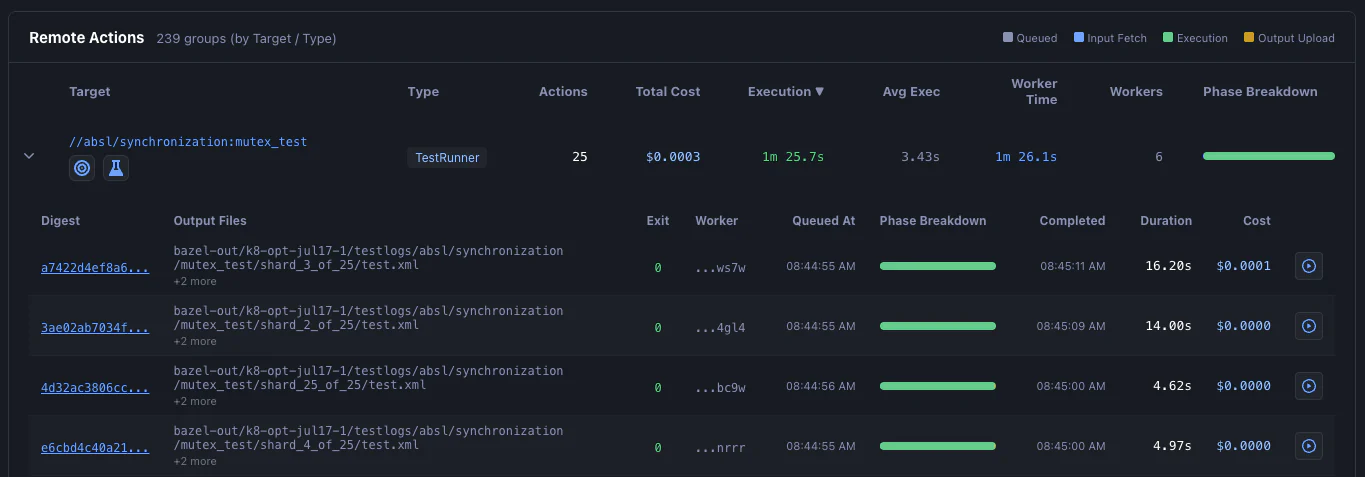
Task: Click queued time 08:44:56 AM
Action: click(x=821, y=387)
